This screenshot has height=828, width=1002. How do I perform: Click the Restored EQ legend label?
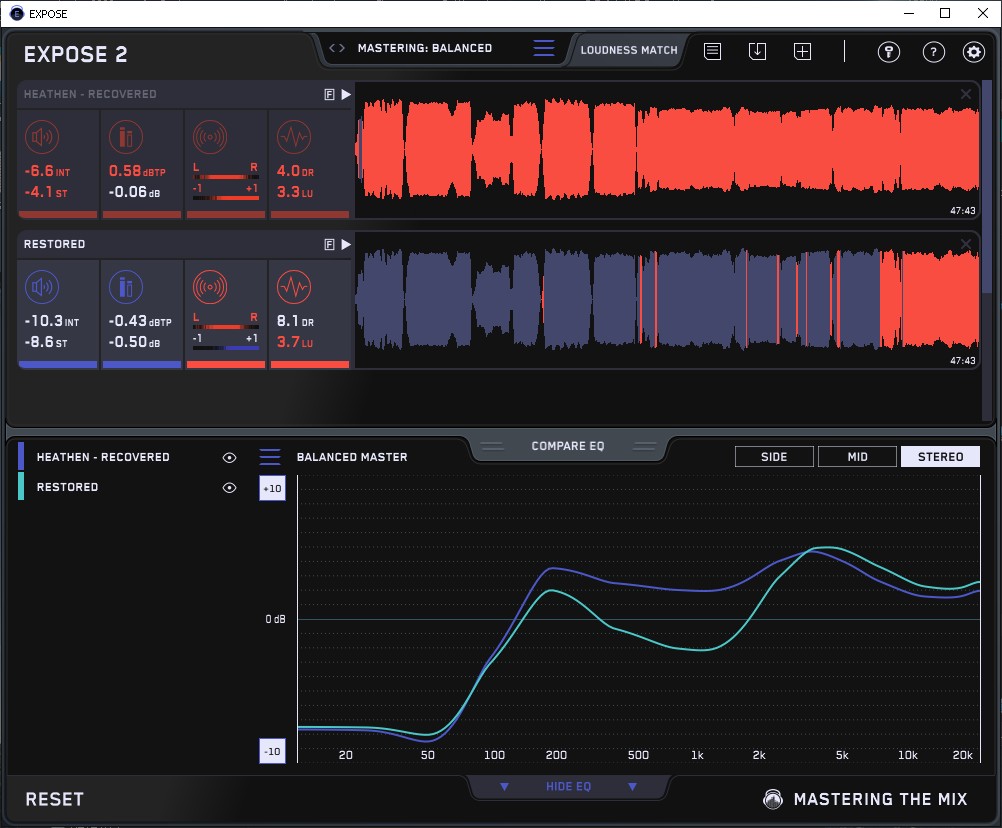tap(67, 487)
